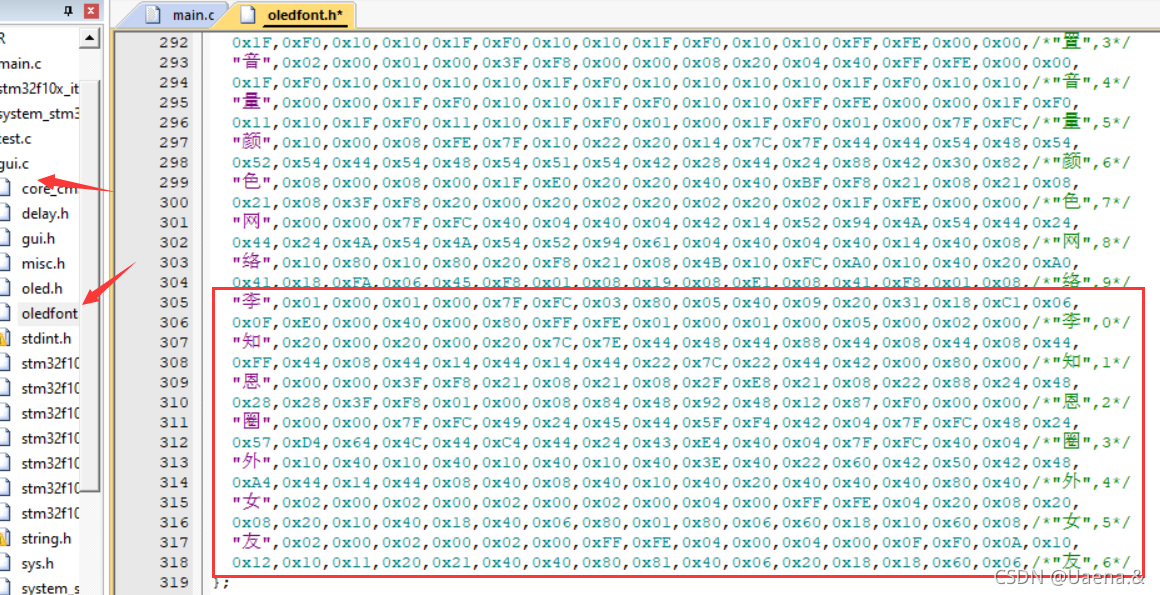Click the file icon beside delay.h
Viewport: 1160px width, 595px height.
[x=5, y=213]
